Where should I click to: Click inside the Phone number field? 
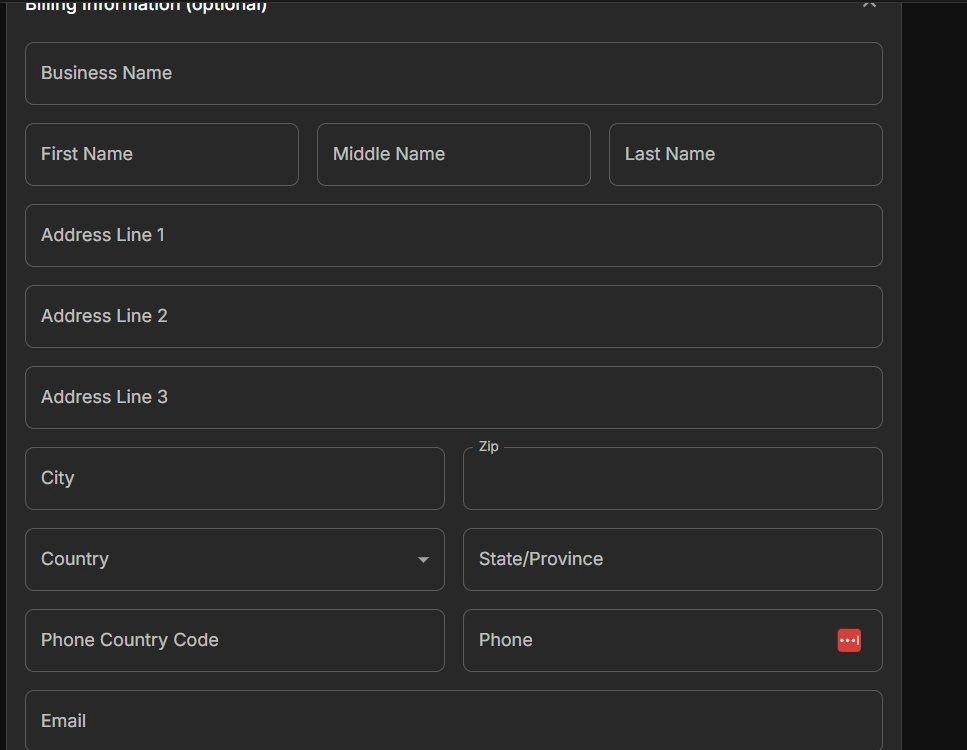tap(672, 640)
